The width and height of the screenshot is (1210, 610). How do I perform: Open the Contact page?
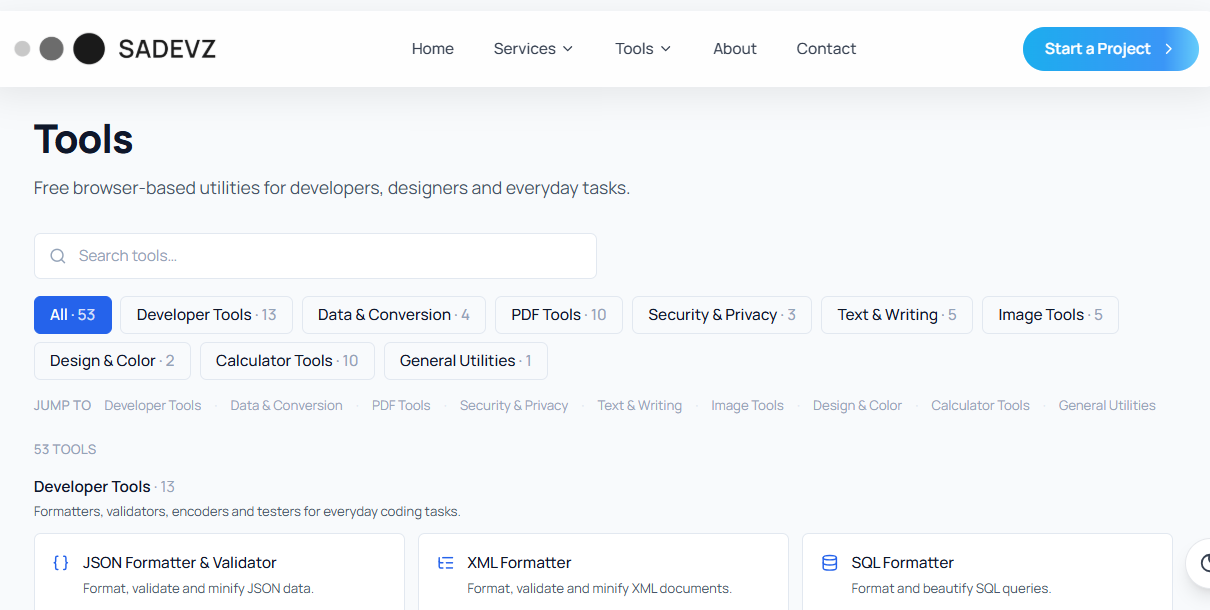click(826, 49)
